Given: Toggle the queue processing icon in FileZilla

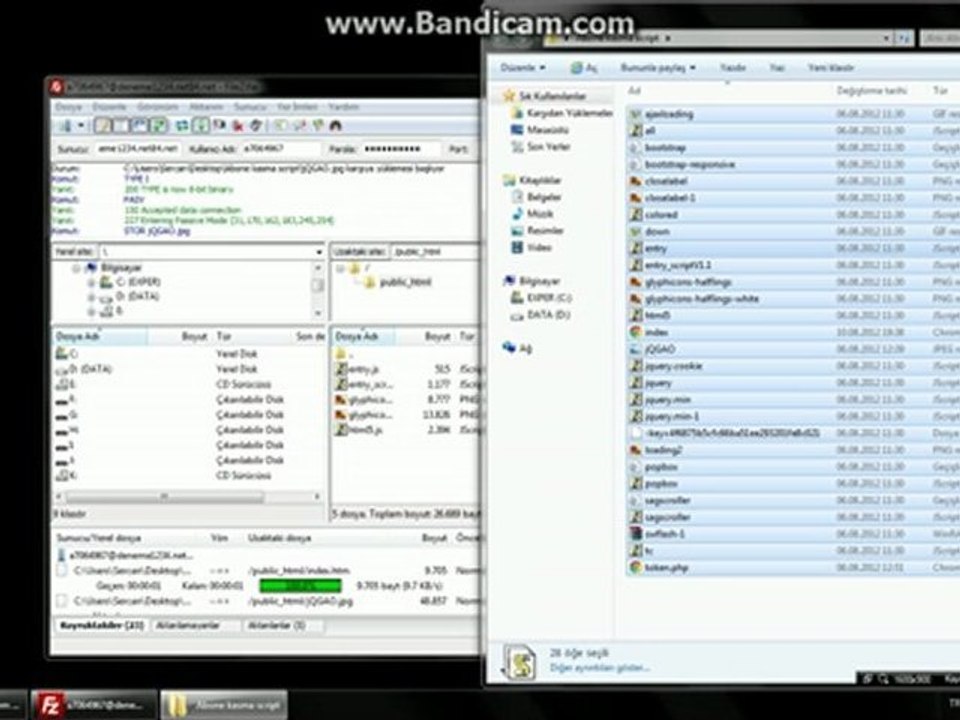Looking at the screenshot, I should [201, 126].
